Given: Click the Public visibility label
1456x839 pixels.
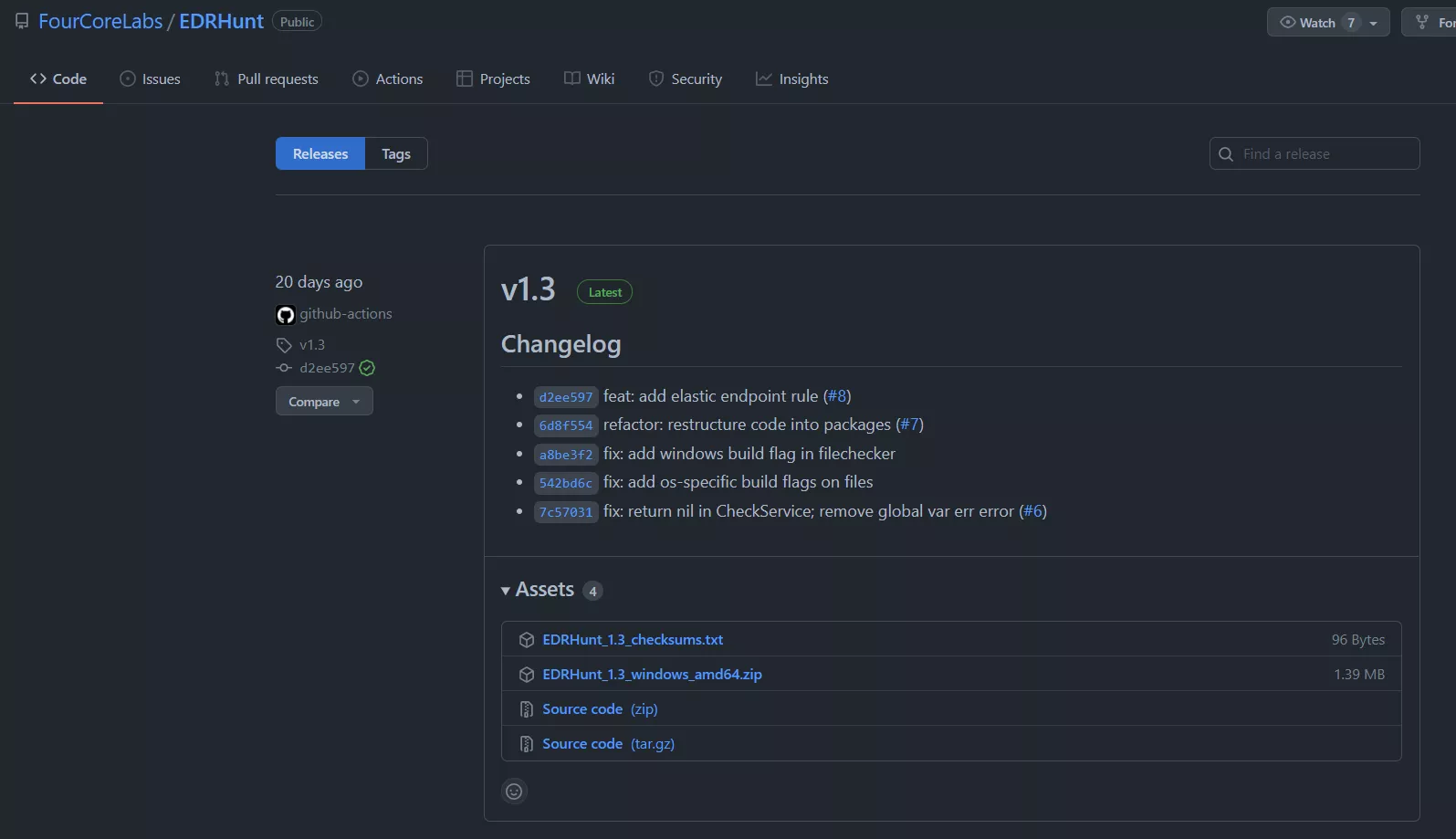Looking at the screenshot, I should [x=297, y=22].
